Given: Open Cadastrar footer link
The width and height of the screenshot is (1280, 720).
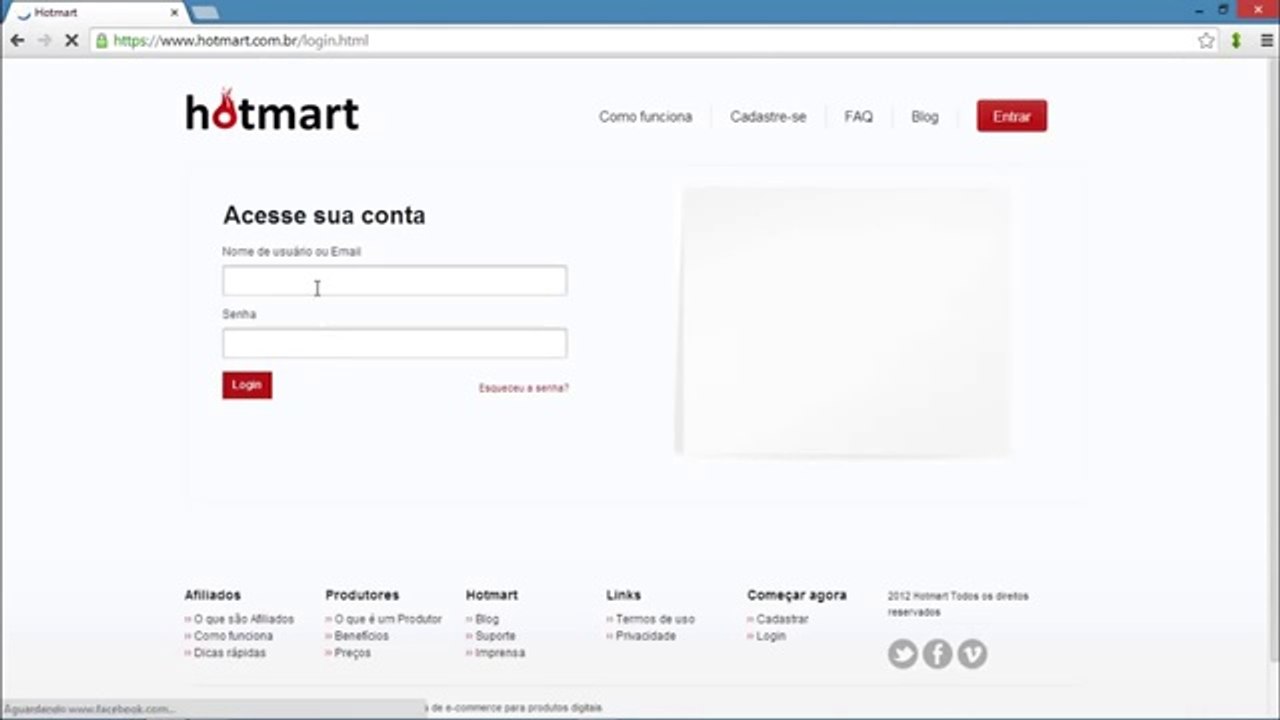Looking at the screenshot, I should [x=782, y=619].
